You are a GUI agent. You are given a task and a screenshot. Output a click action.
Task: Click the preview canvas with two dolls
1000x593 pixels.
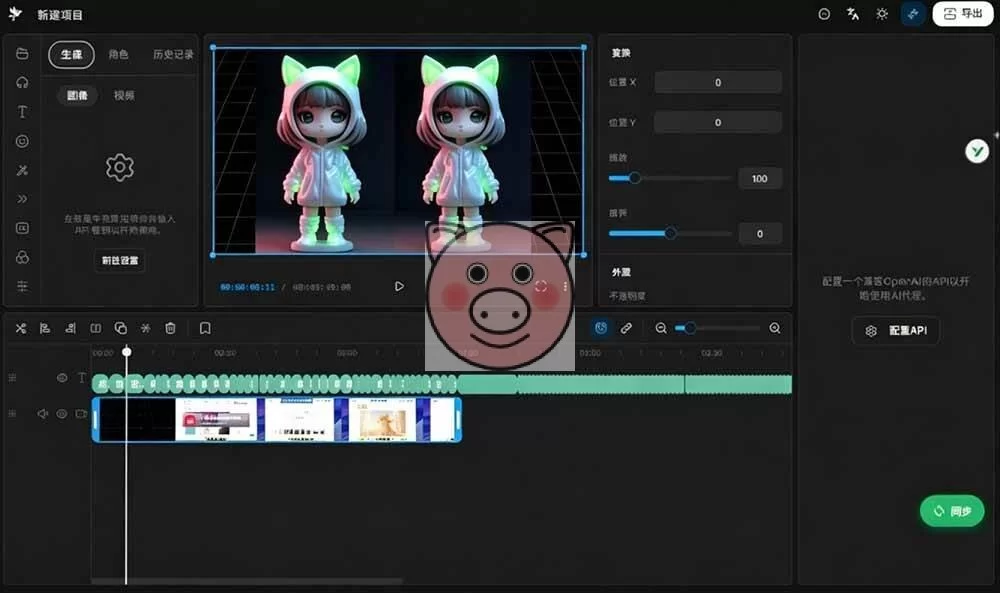399,151
